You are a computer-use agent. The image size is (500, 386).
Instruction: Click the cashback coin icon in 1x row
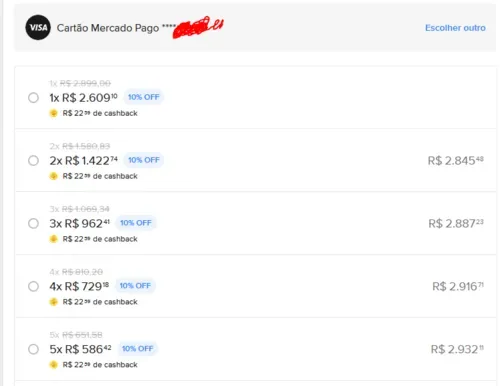pyautogui.click(x=53, y=113)
